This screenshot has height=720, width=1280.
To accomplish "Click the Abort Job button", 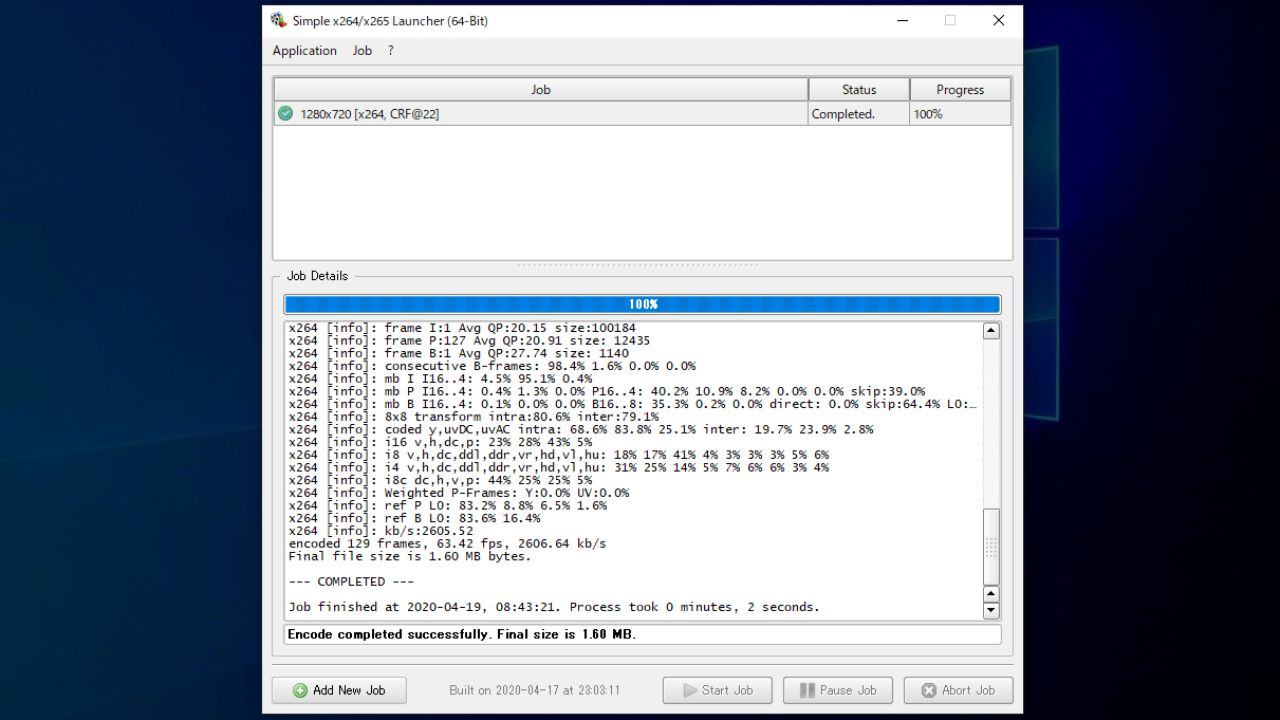I will (958, 690).
